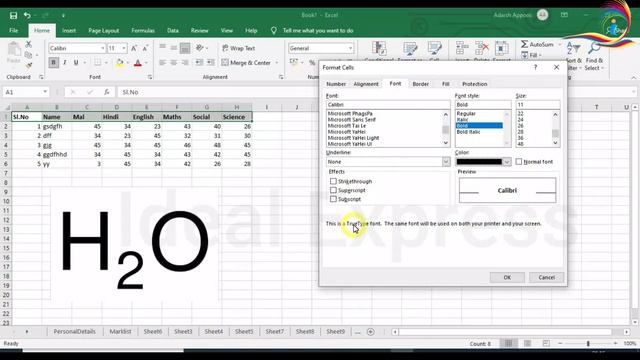Switch to the Protection tab in Format Cells
This screenshot has height=360, width=640.
pyautogui.click(x=474, y=84)
